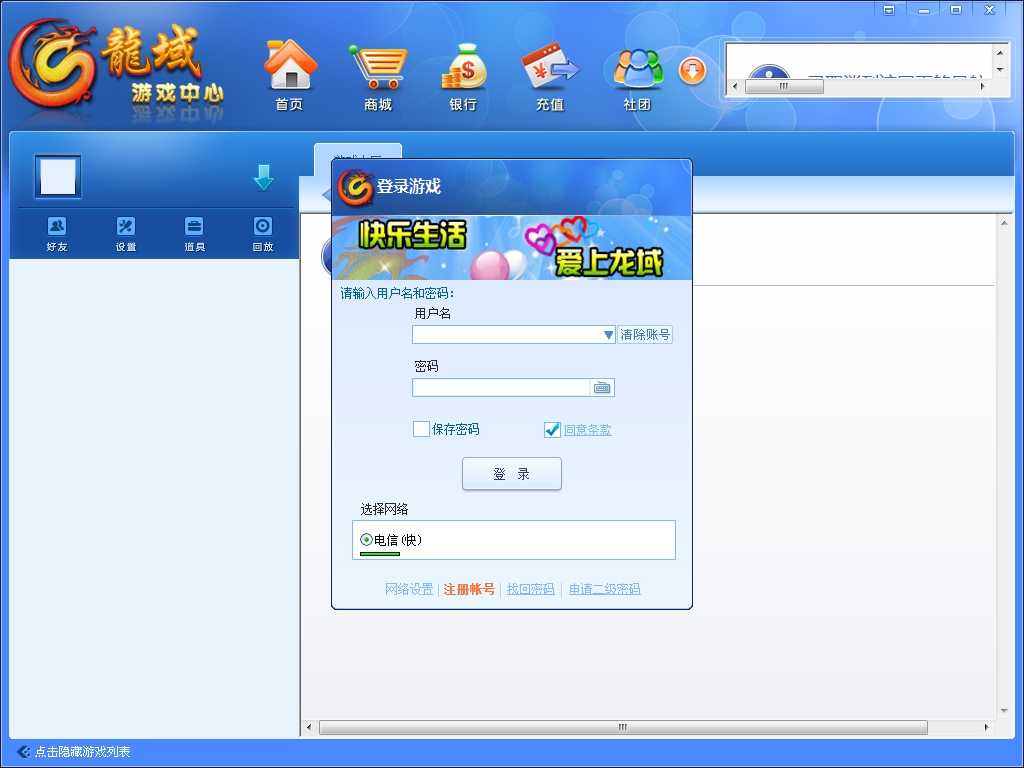This screenshot has height=768, width=1024.
Task: Open the 设置 settings icon
Action: click(x=125, y=233)
